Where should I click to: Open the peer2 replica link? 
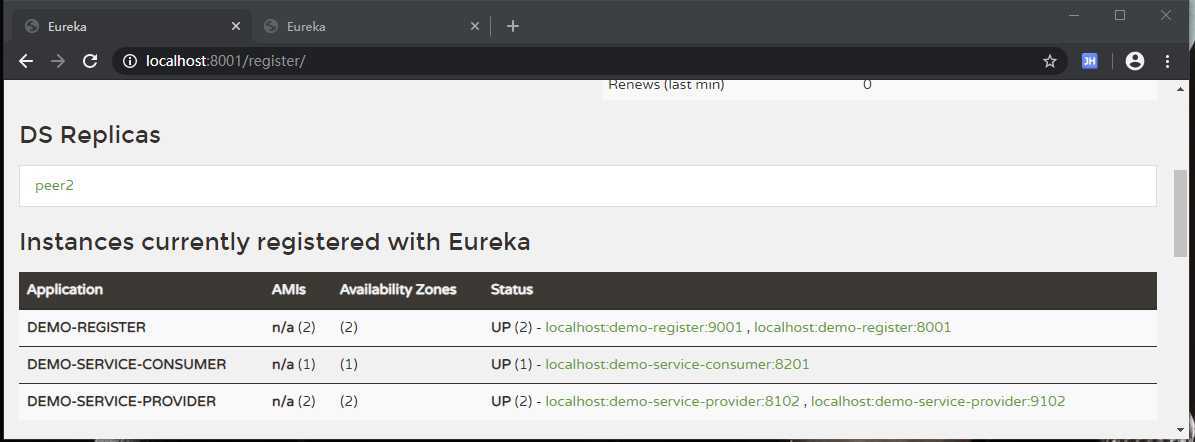pyautogui.click(x=54, y=186)
